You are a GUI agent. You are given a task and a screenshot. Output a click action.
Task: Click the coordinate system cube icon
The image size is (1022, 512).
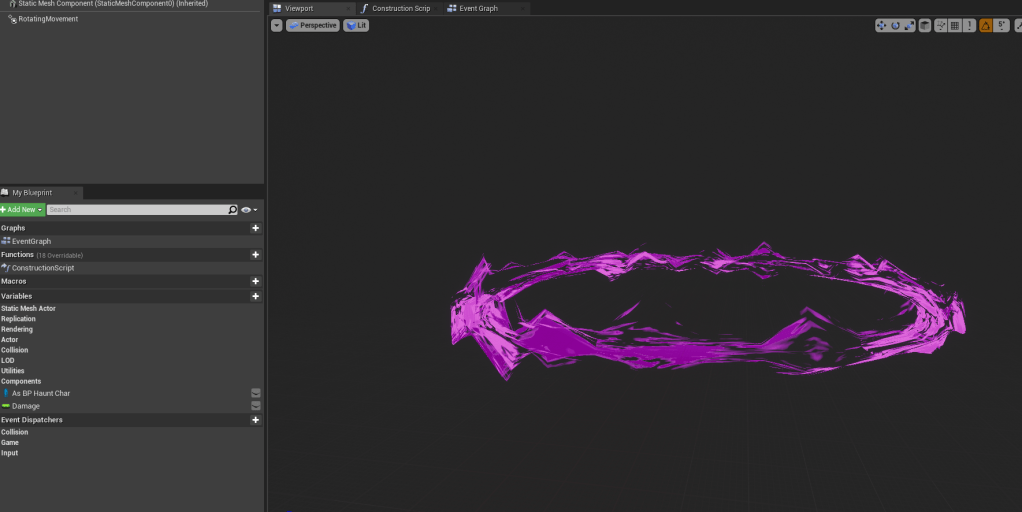point(925,26)
